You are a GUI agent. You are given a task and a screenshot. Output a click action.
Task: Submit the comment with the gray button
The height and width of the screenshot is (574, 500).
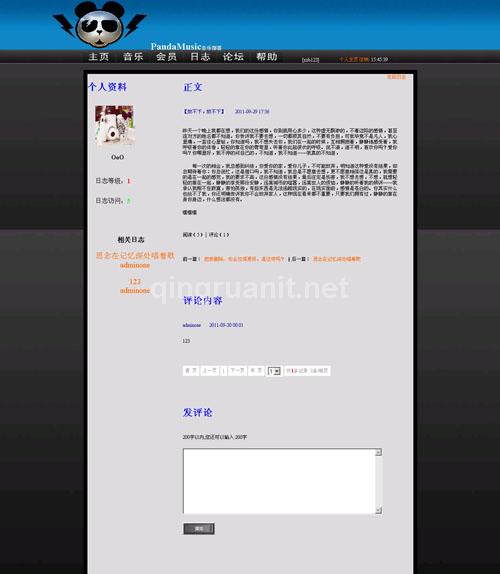pyautogui.click(x=199, y=529)
